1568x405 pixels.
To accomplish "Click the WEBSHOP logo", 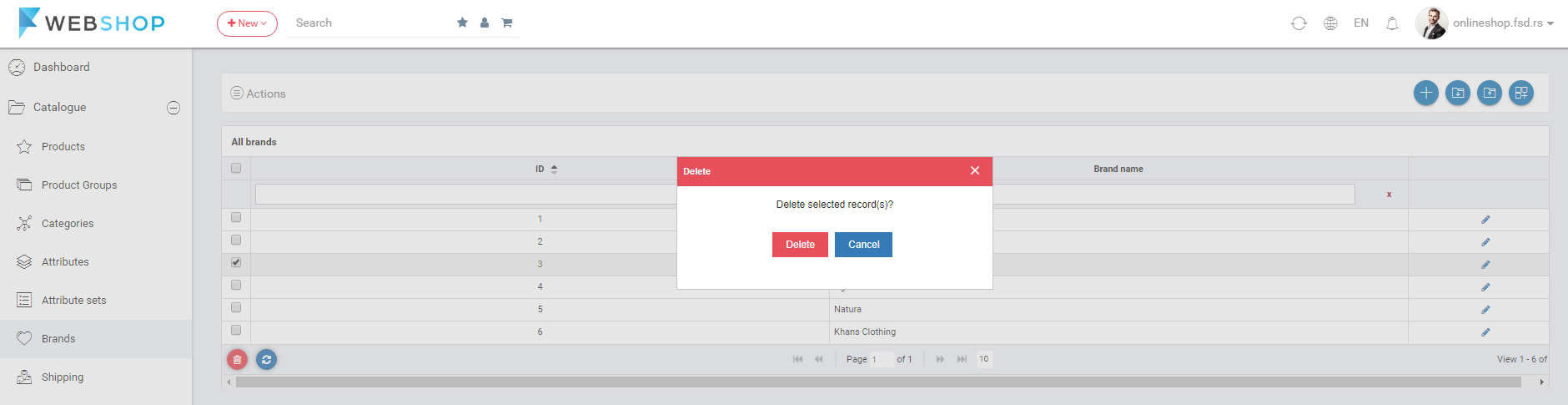I will coord(92,23).
